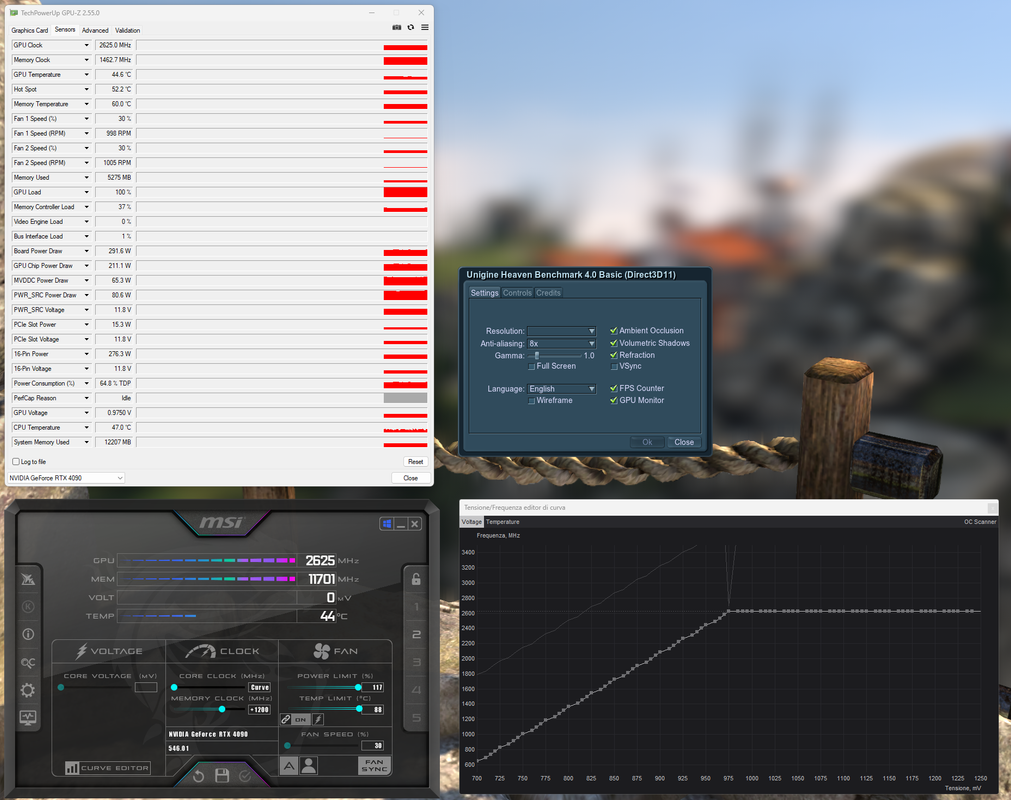The height and width of the screenshot is (800, 1011).
Task: Click Core Clock Curve value field
Action: pyautogui.click(x=259, y=687)
